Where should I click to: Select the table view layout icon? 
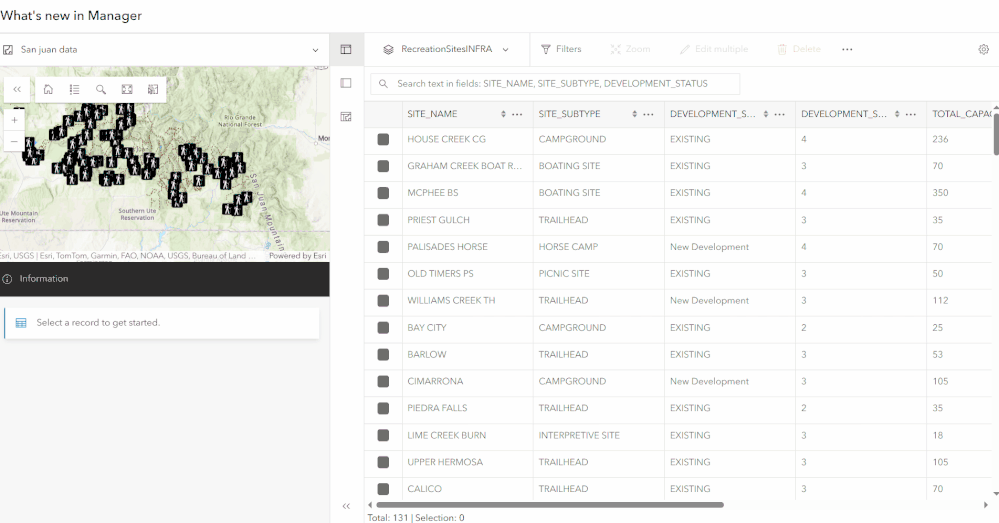click(x=346, y=49)
